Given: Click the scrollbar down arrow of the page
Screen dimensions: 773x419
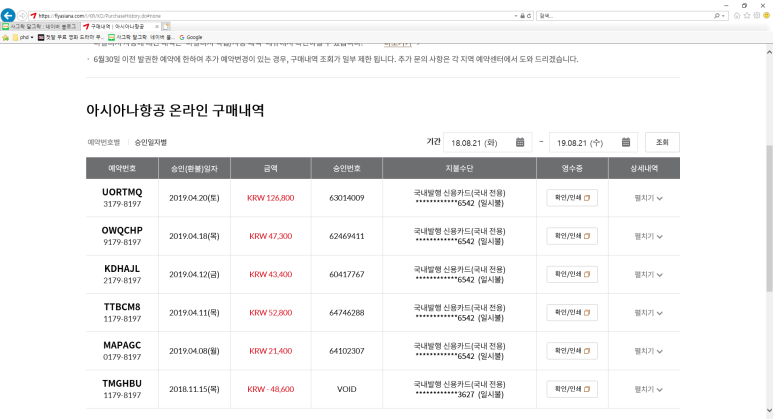Looking at the screenshot, I should click(769, 410).
